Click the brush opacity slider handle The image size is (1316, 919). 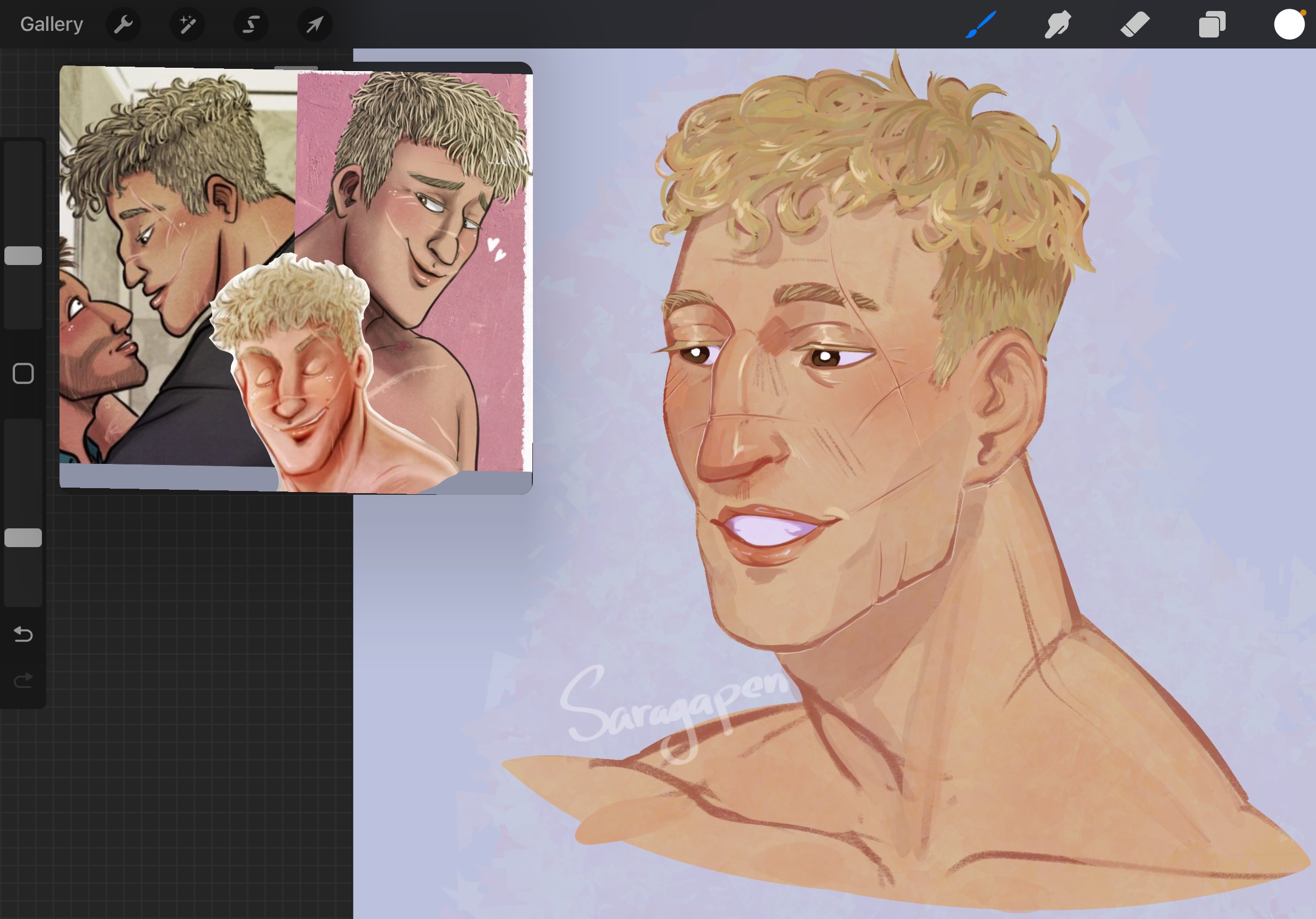[23, 537]
